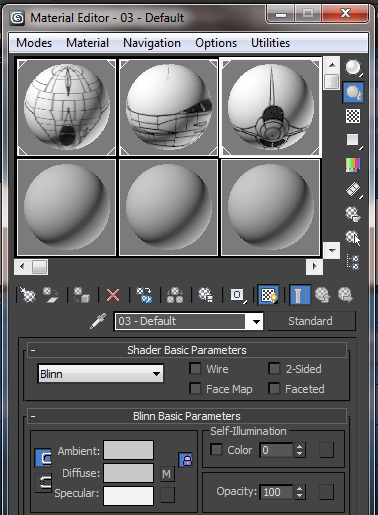Click Put Material to Scene icon

pyautogui.click(x=51, y=295)
